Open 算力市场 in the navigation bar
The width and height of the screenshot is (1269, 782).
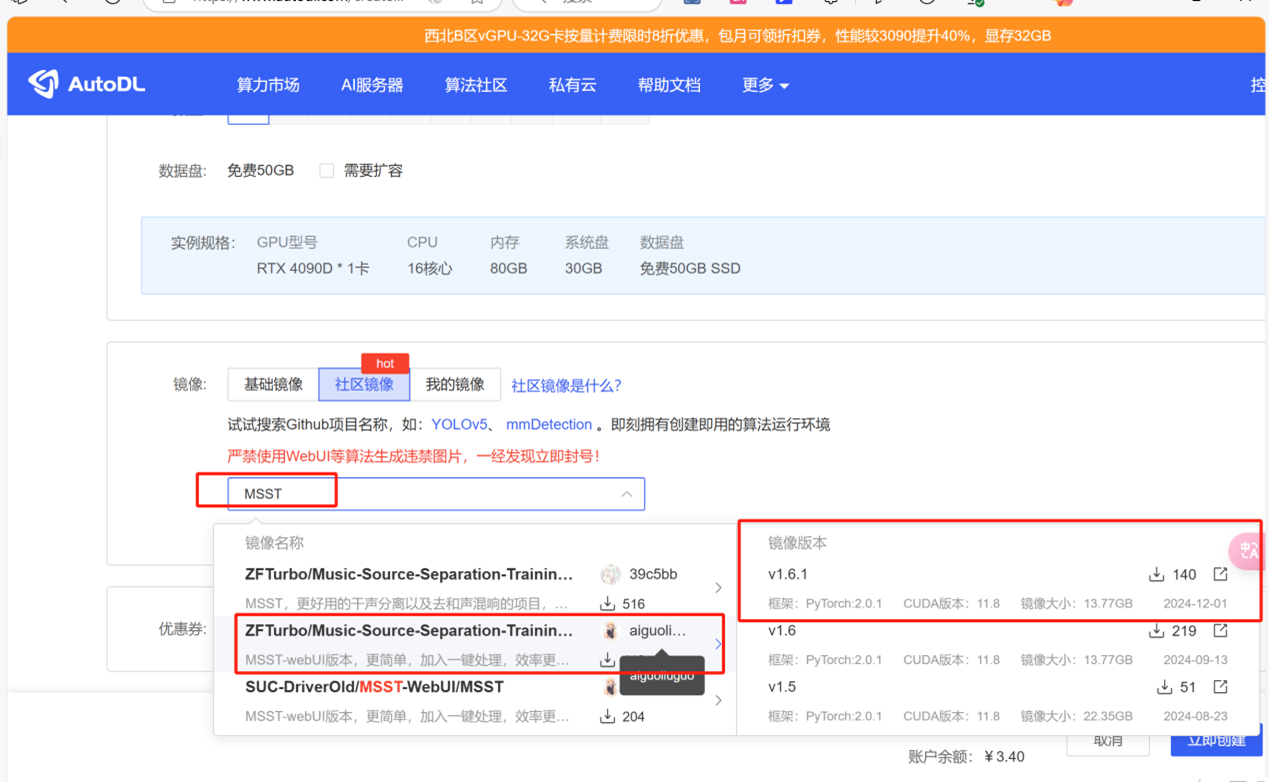268,85
